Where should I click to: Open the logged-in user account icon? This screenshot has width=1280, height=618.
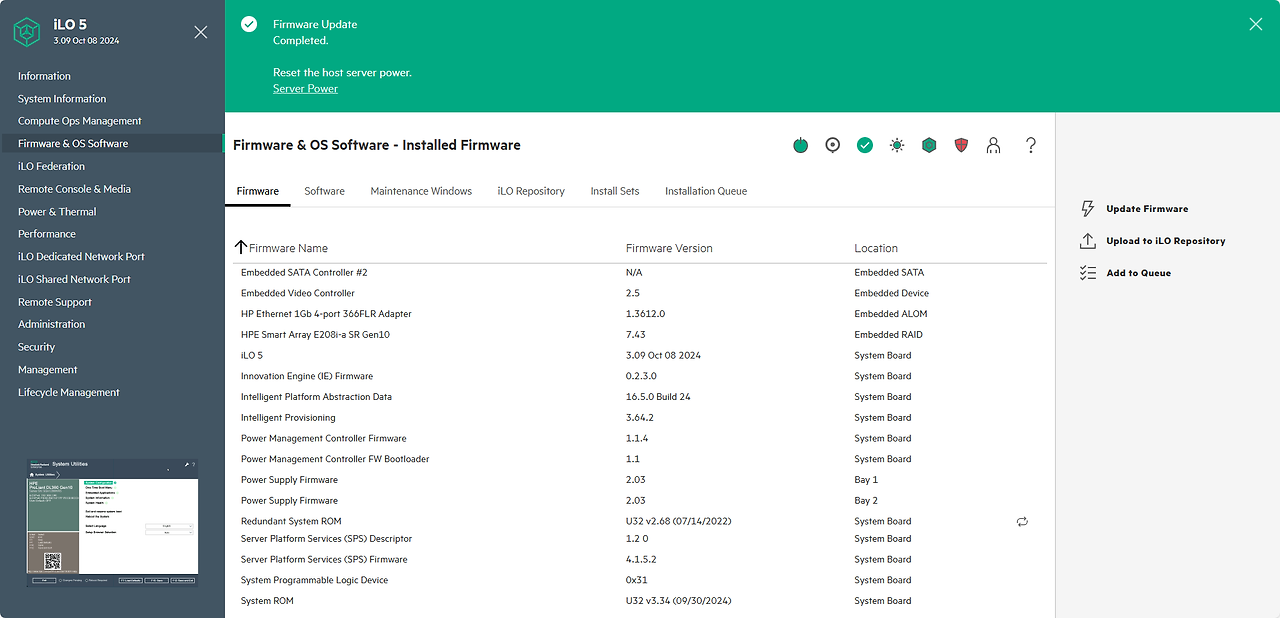993,145
